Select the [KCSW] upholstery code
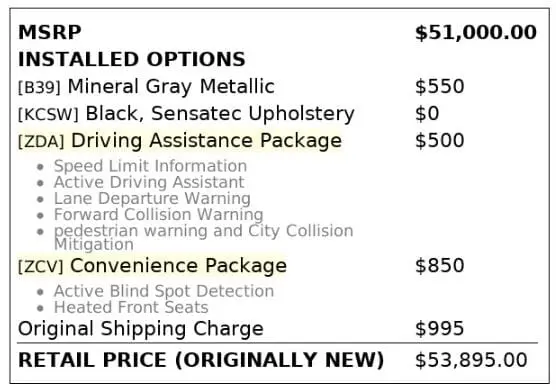Screen dimensions: 556x390 pos(48,114)
